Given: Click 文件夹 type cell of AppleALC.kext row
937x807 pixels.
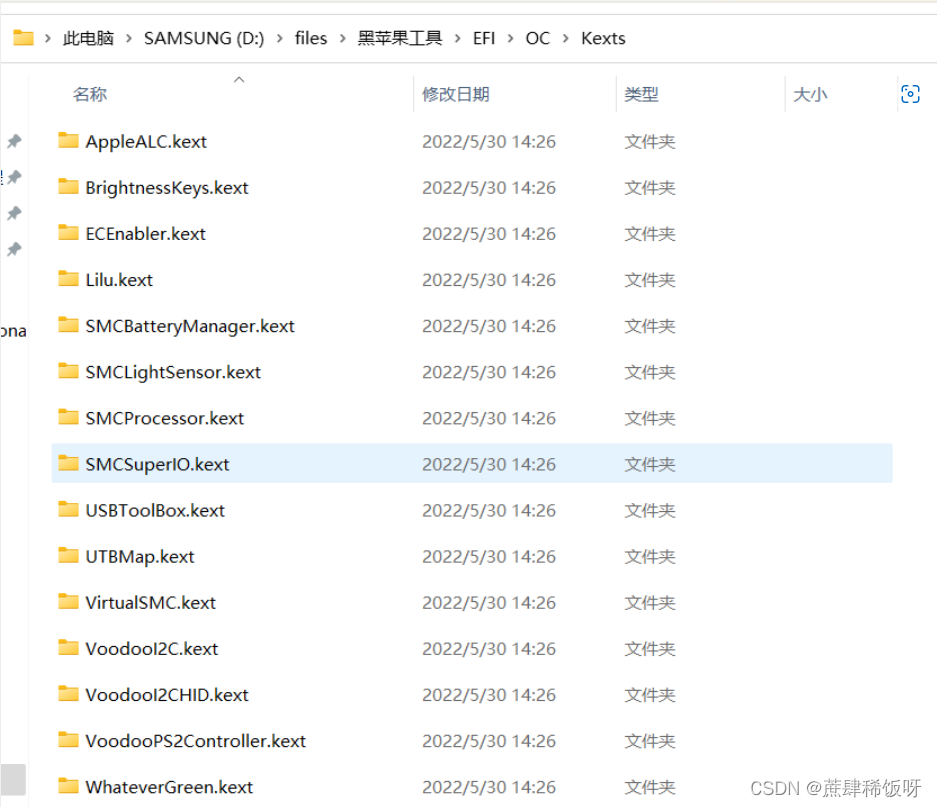Looking at the screenshot, I should (x=650, y=142).
